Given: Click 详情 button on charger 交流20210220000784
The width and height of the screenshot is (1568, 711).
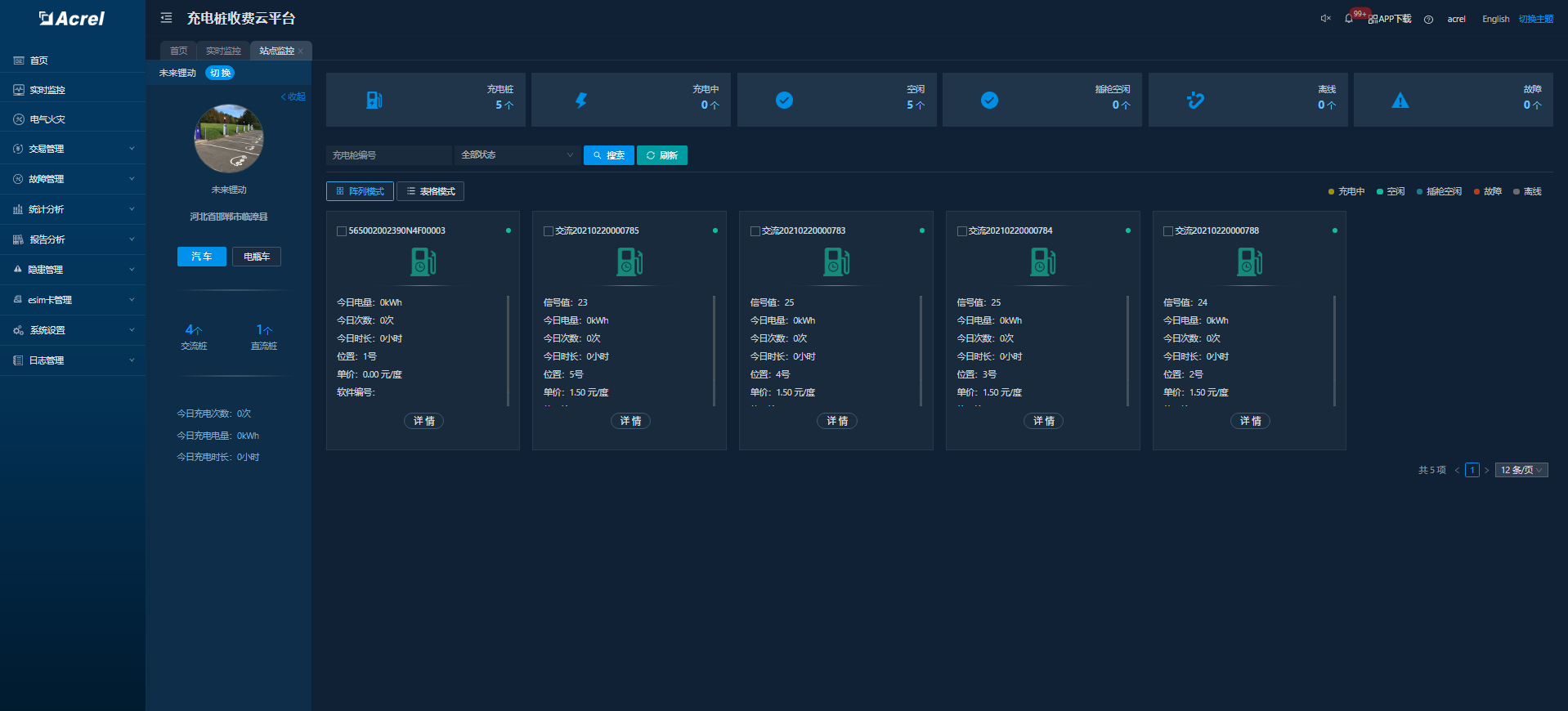Looking at the screenshot, I should (1043, 421).
